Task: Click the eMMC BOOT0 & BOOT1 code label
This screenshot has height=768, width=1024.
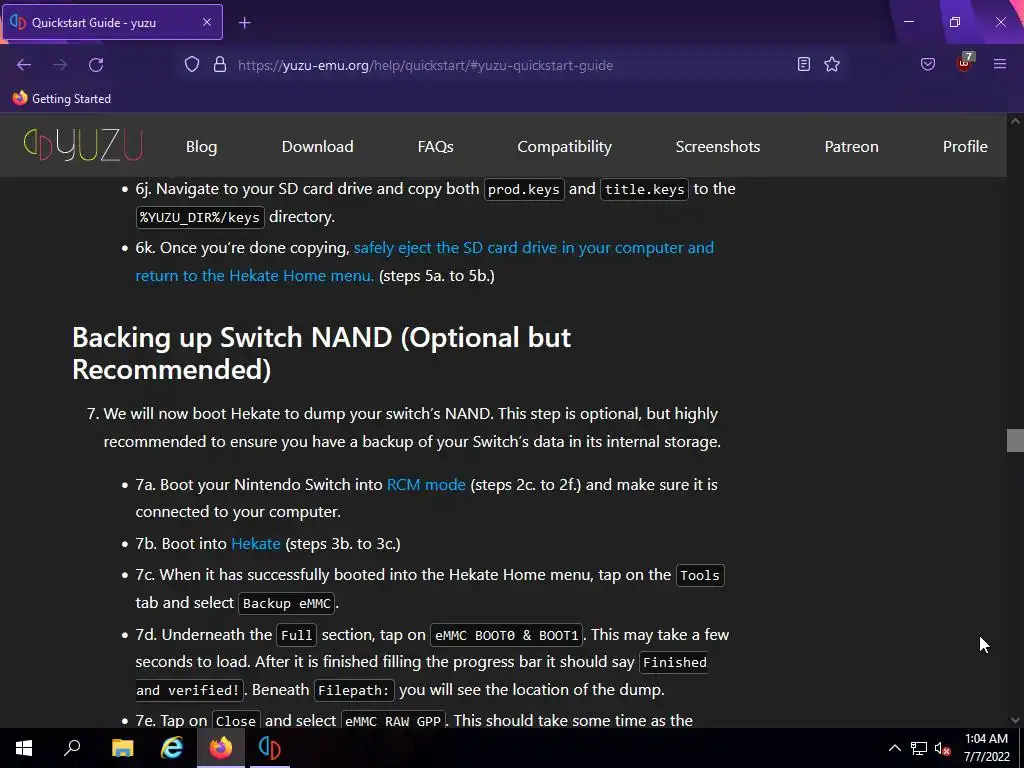Action: [x=507, y=635]
